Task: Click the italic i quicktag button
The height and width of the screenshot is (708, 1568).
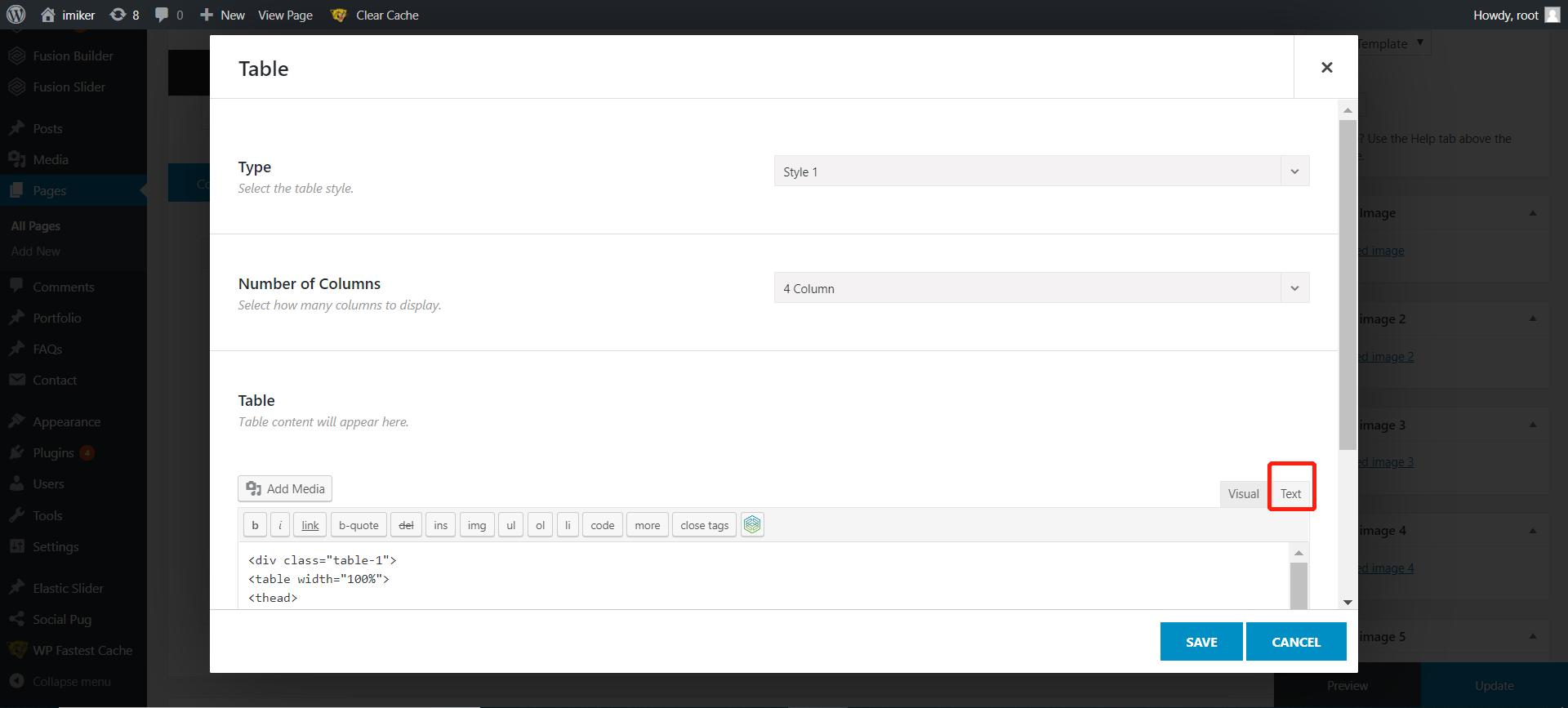Action: pos(280,525)
